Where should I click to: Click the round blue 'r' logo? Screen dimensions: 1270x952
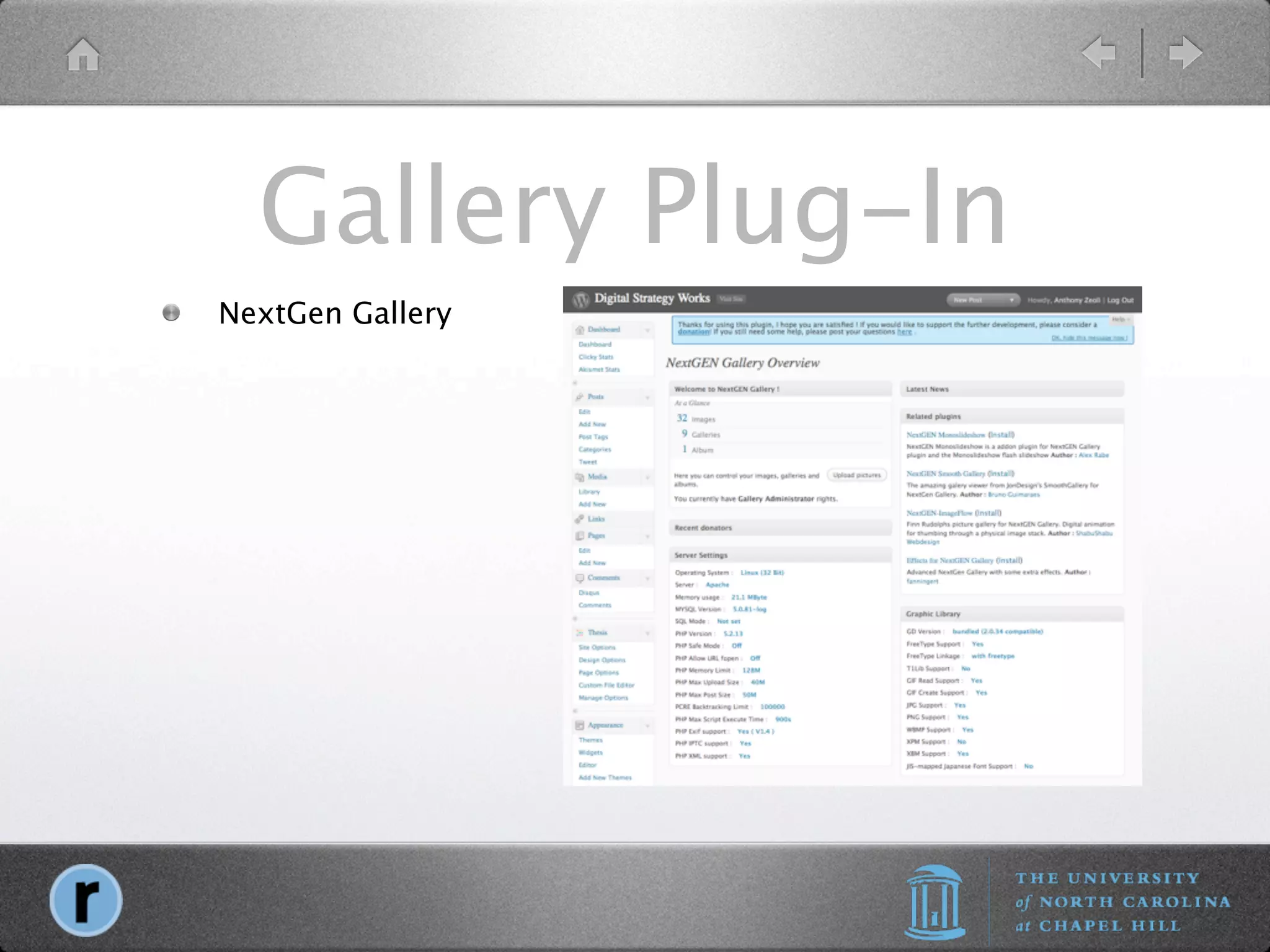pyautogui.click(x=86, y=900)
